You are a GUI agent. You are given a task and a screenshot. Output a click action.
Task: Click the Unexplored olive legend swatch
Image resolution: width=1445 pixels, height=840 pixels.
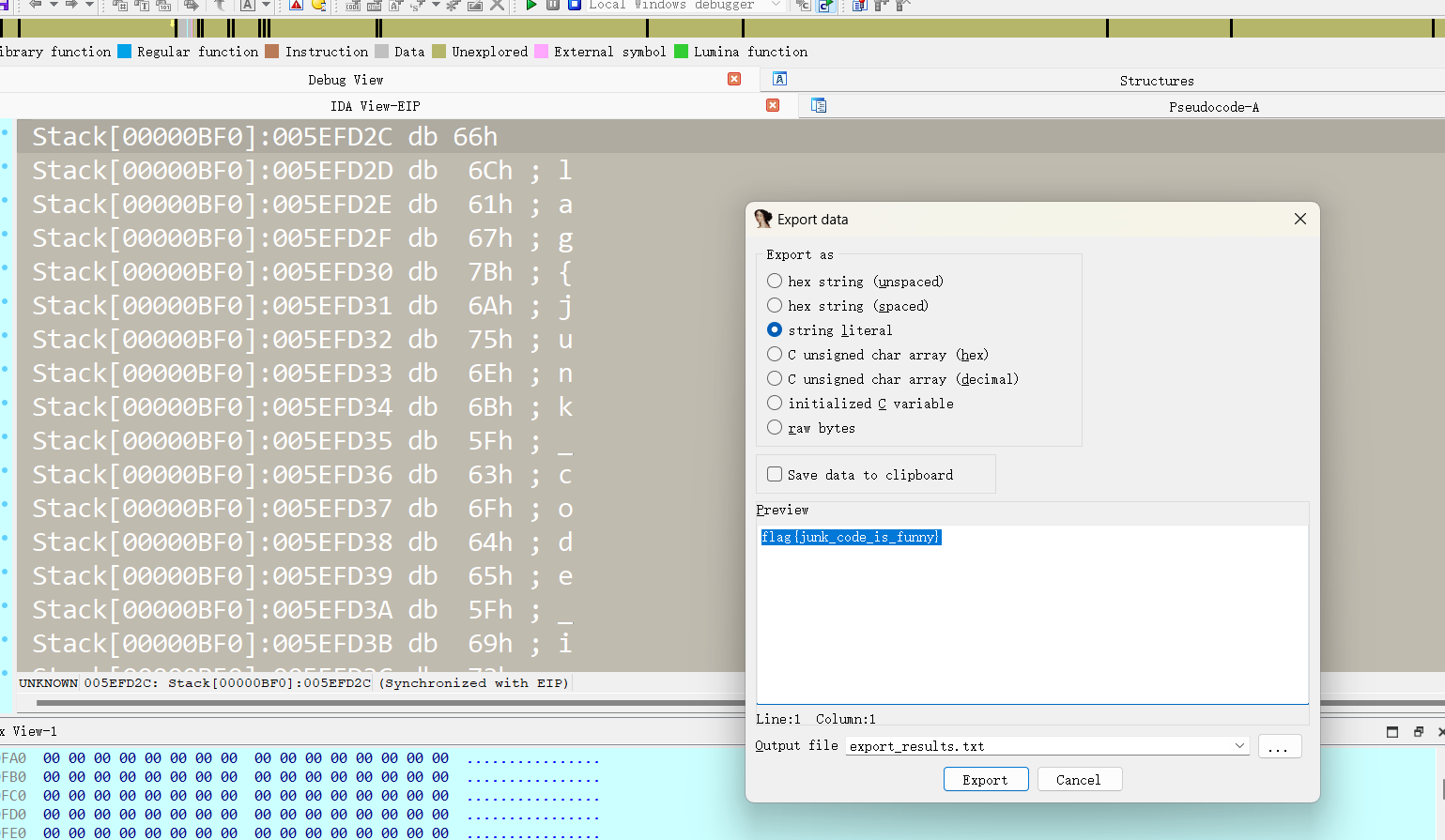[x=438, y=52]
